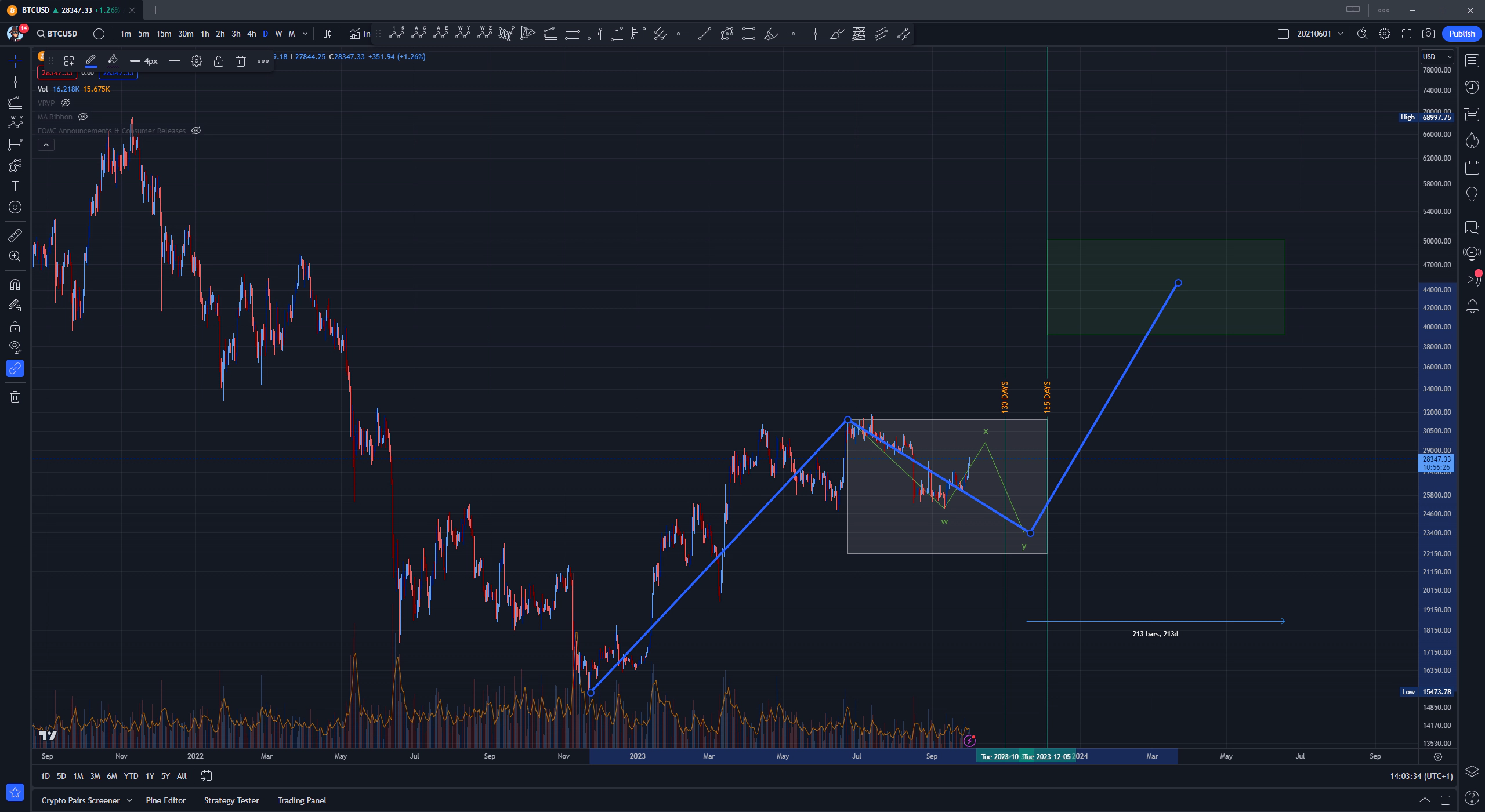Open drawing settings gear in floating toolbar
The image size is (1485, 812).
[x=197, y=61]
